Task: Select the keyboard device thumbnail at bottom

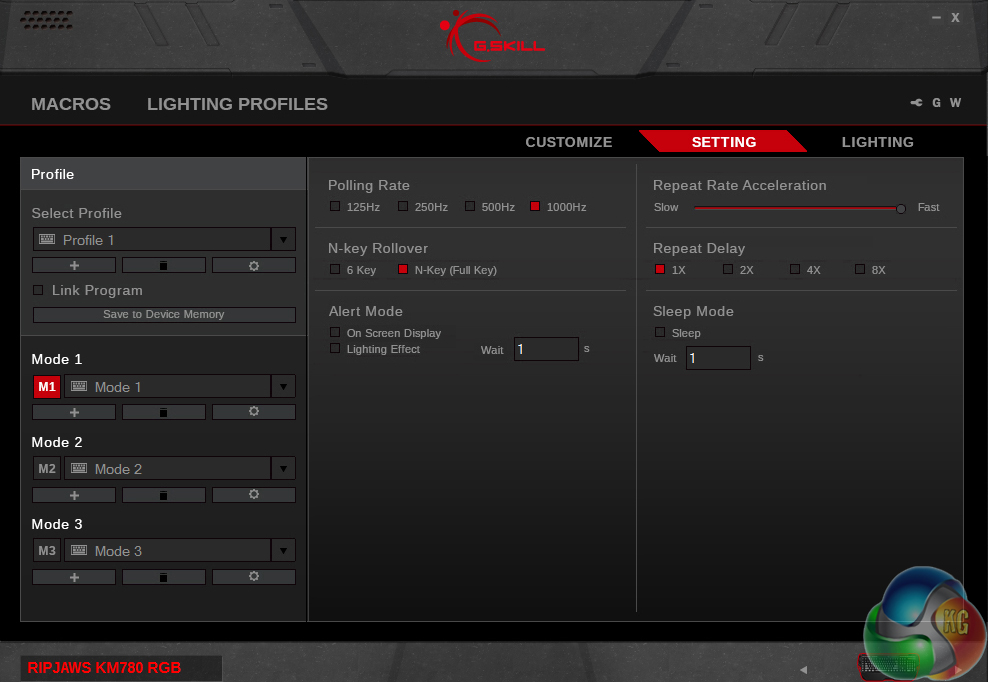Action: [x=888, y=666]
